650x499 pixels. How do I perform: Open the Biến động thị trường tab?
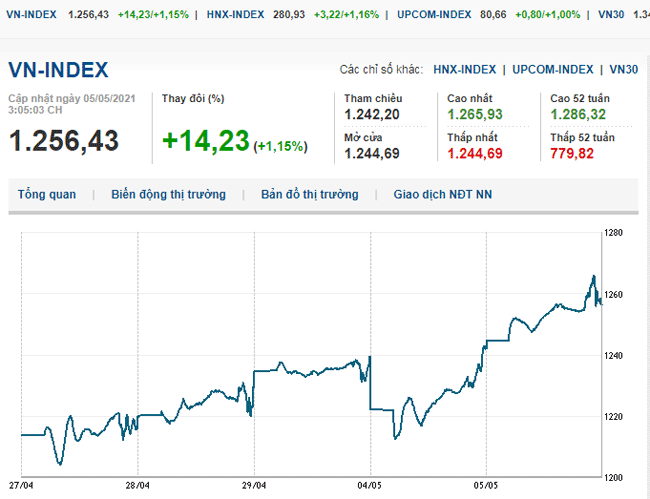point(168,194)
